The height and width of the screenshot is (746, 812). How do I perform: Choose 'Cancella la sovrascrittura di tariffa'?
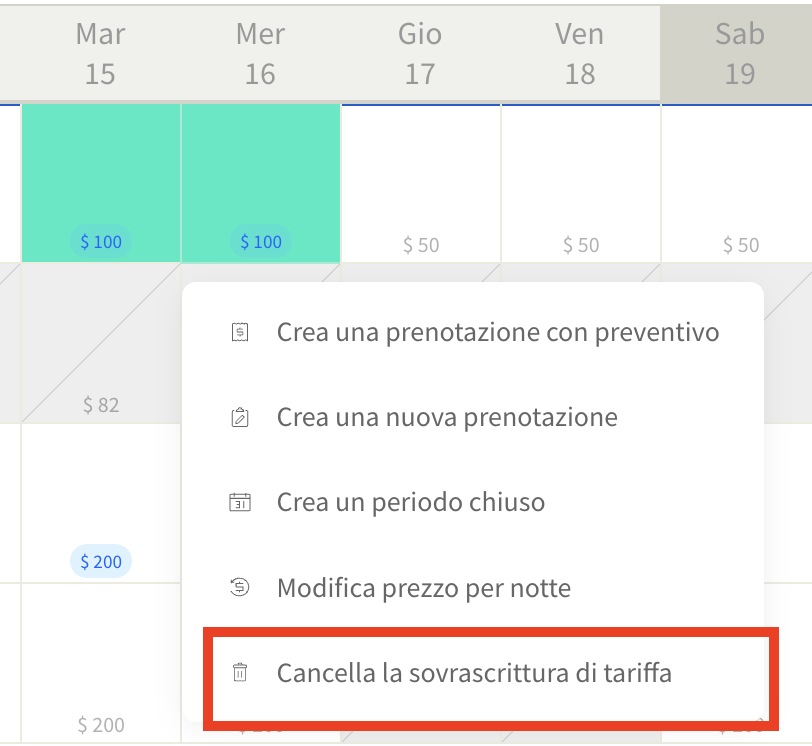point(474,673)
